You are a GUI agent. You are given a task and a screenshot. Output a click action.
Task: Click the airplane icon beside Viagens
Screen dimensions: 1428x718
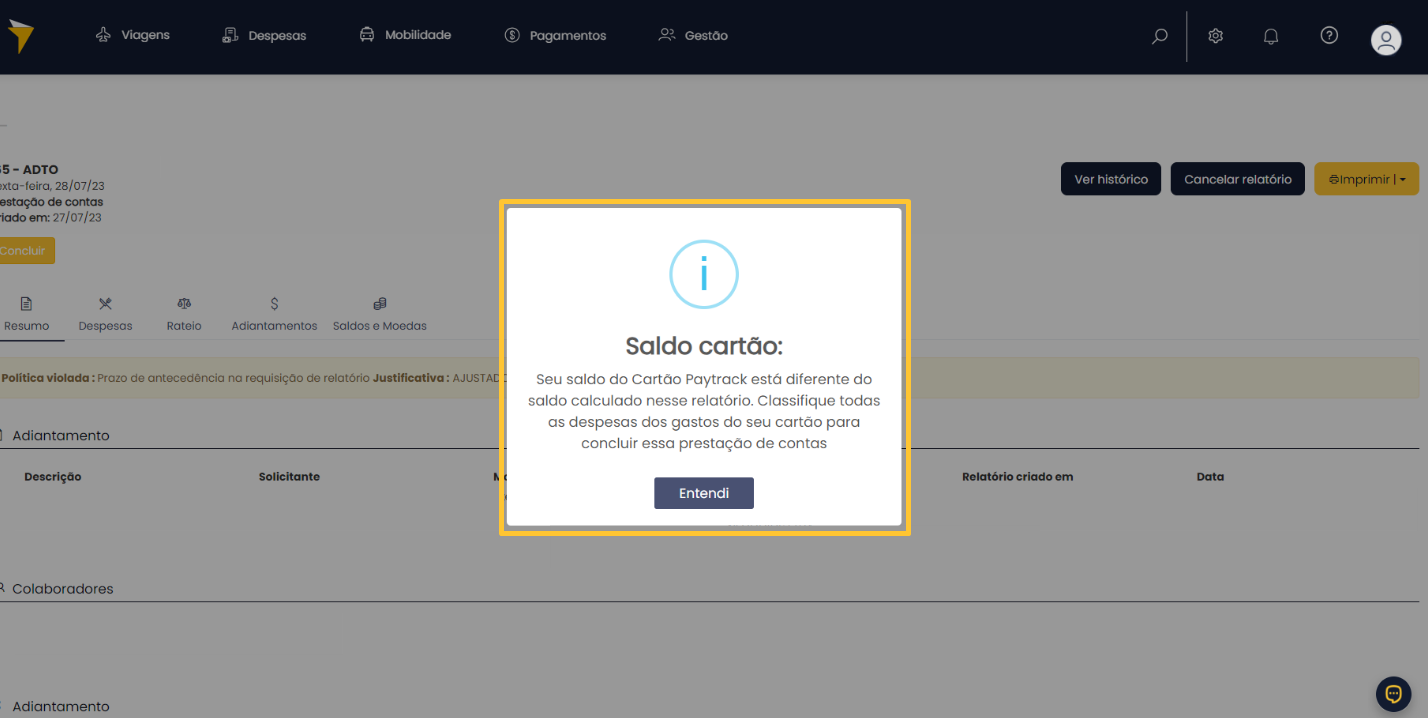pos(103,35)
